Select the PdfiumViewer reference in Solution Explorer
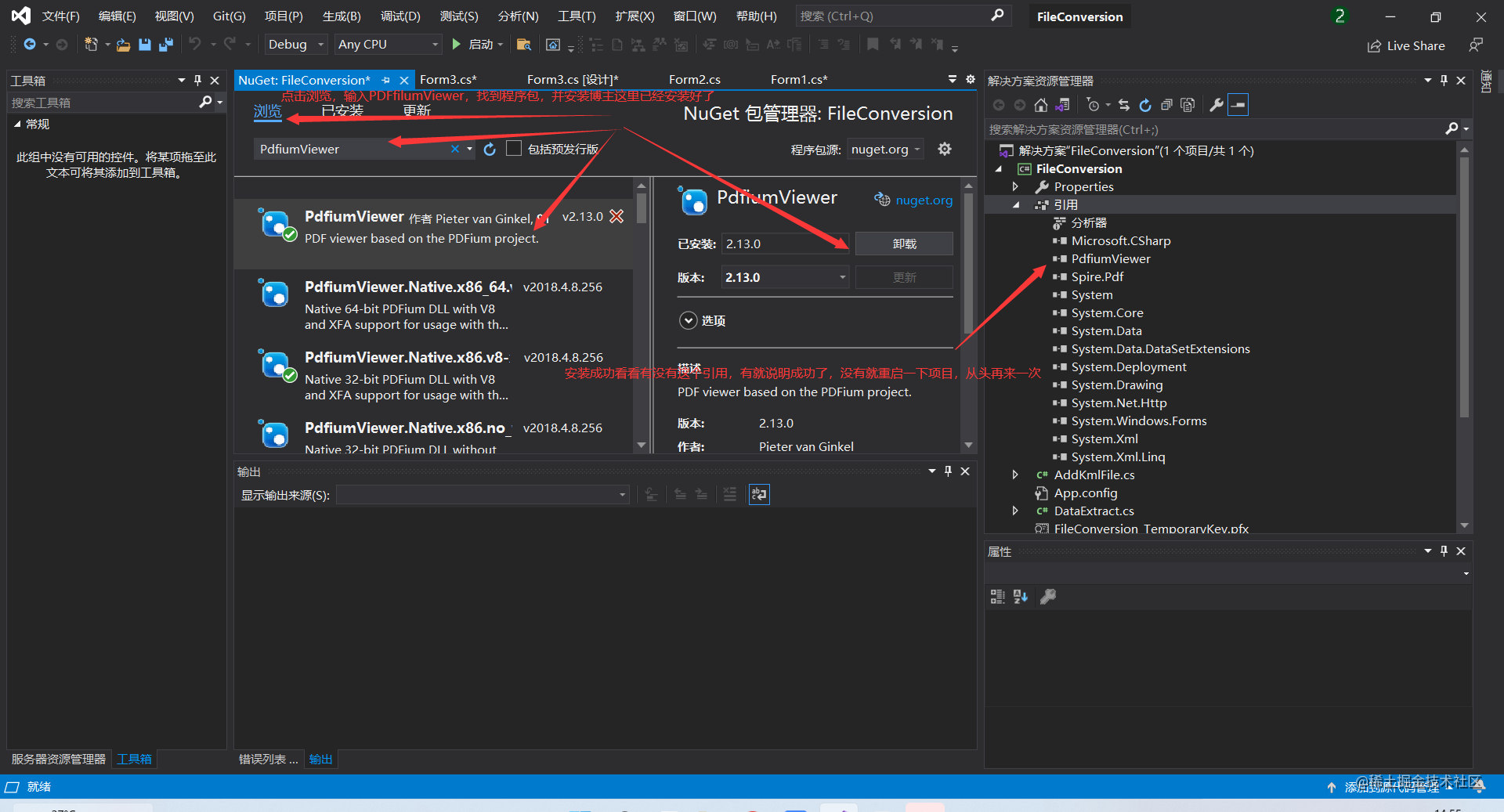 click(1110, 258)
